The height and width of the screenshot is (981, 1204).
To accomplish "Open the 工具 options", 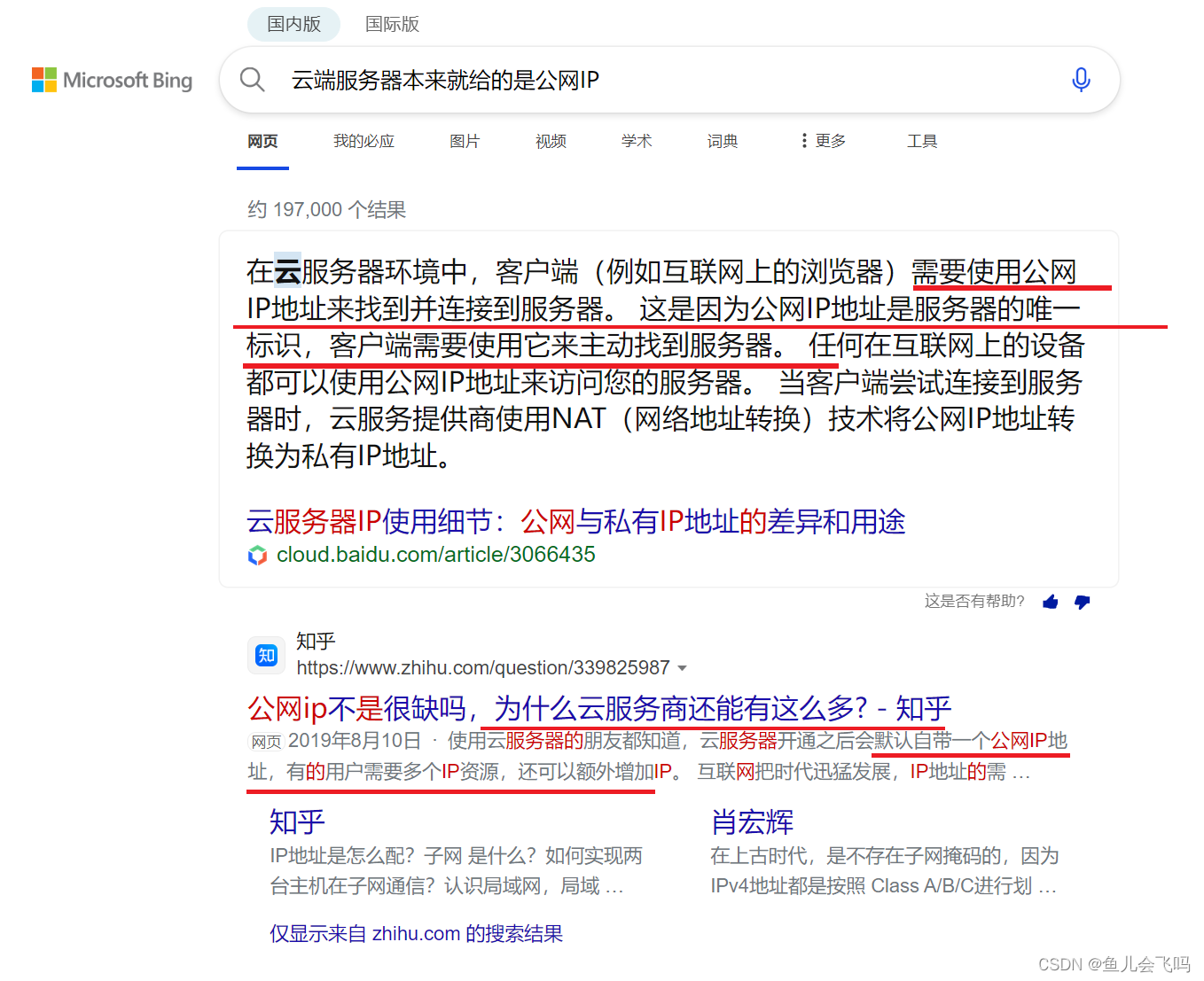I will click(922, 141).
